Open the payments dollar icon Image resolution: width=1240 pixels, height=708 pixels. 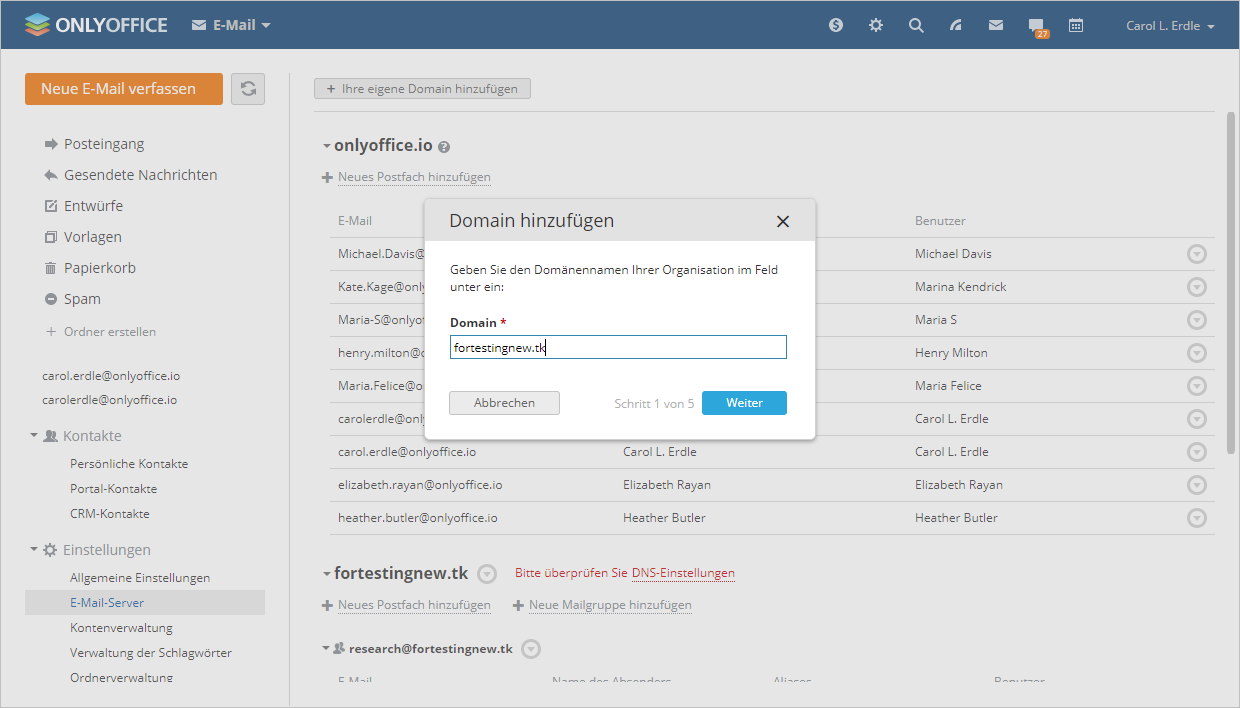tap(836, 25)
